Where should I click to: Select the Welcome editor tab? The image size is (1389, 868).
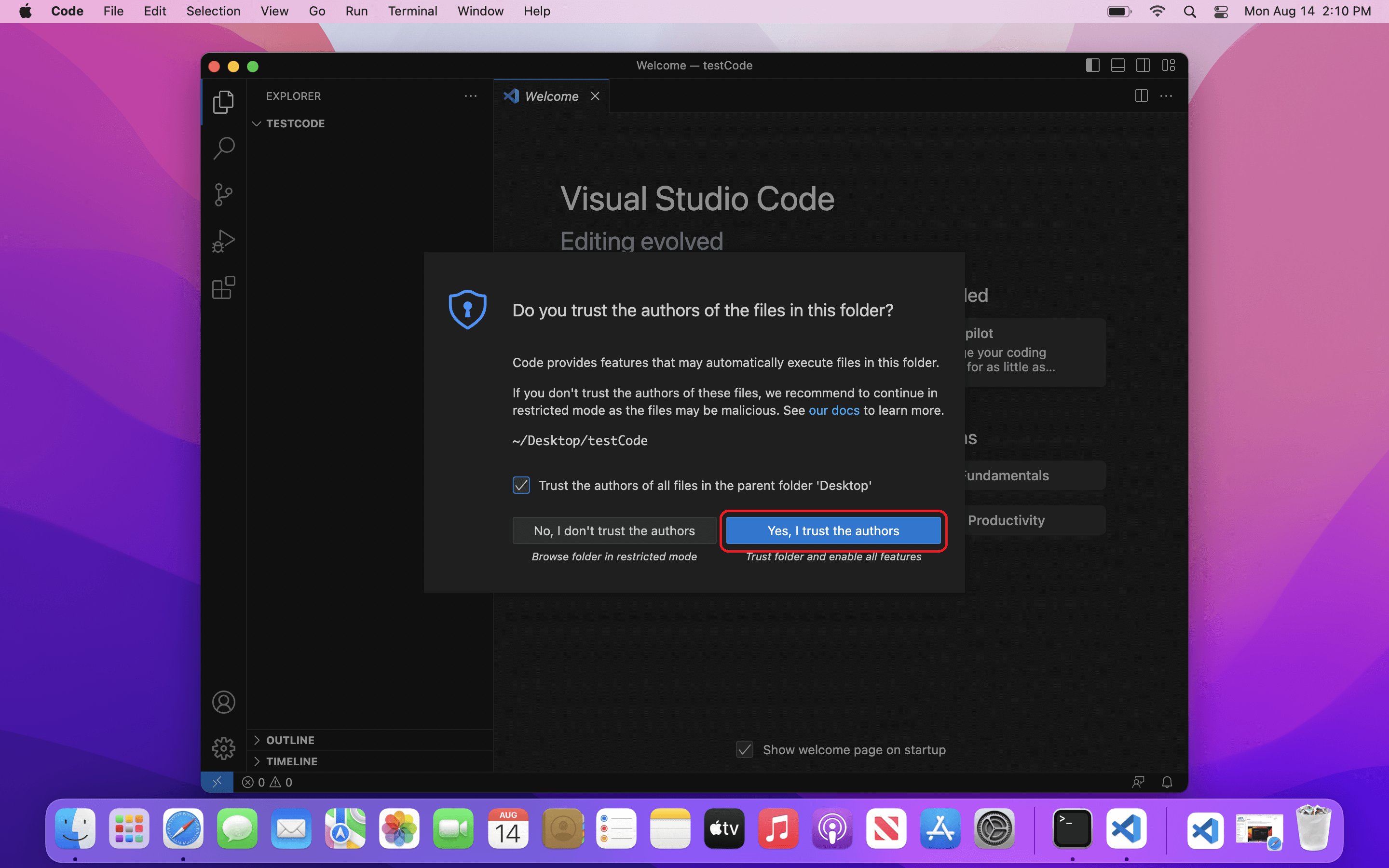(x=551, y=96)
